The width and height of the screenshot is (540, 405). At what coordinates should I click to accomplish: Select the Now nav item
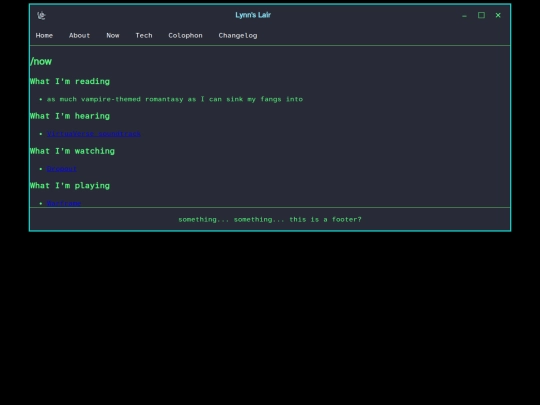click(x=113, y=35)
